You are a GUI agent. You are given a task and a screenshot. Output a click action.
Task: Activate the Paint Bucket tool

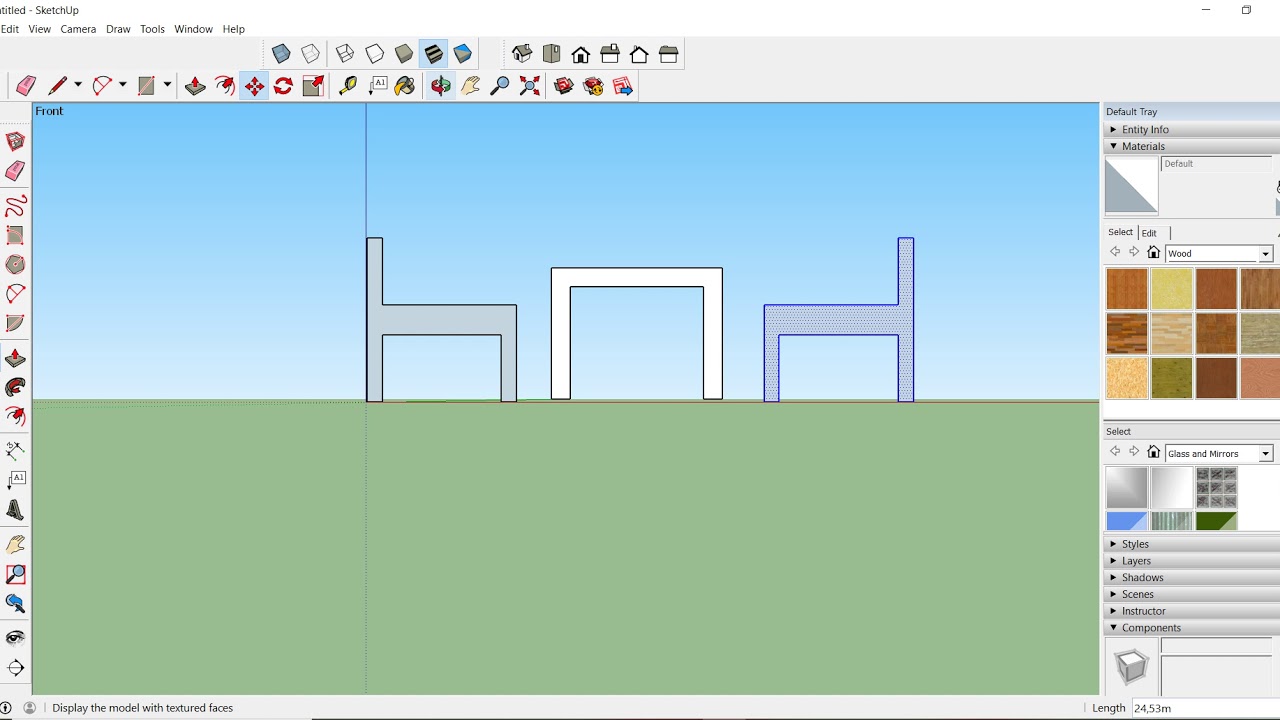pos(405,86)
